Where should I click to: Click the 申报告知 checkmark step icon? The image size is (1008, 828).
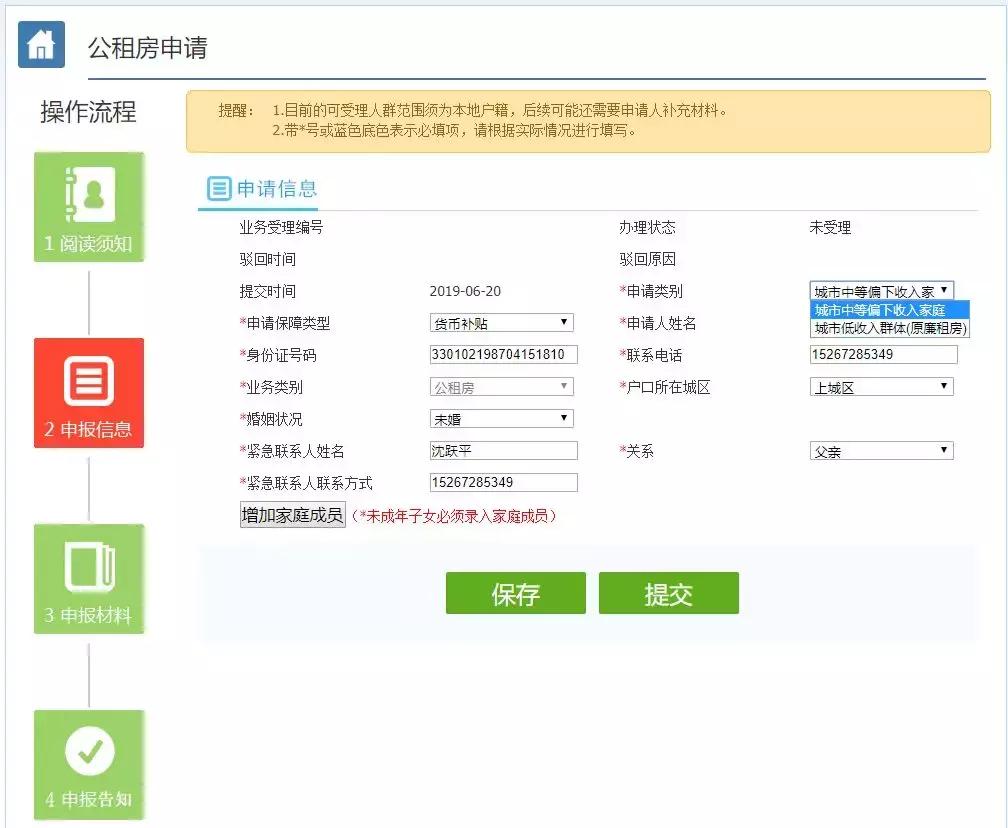(89, 763)
